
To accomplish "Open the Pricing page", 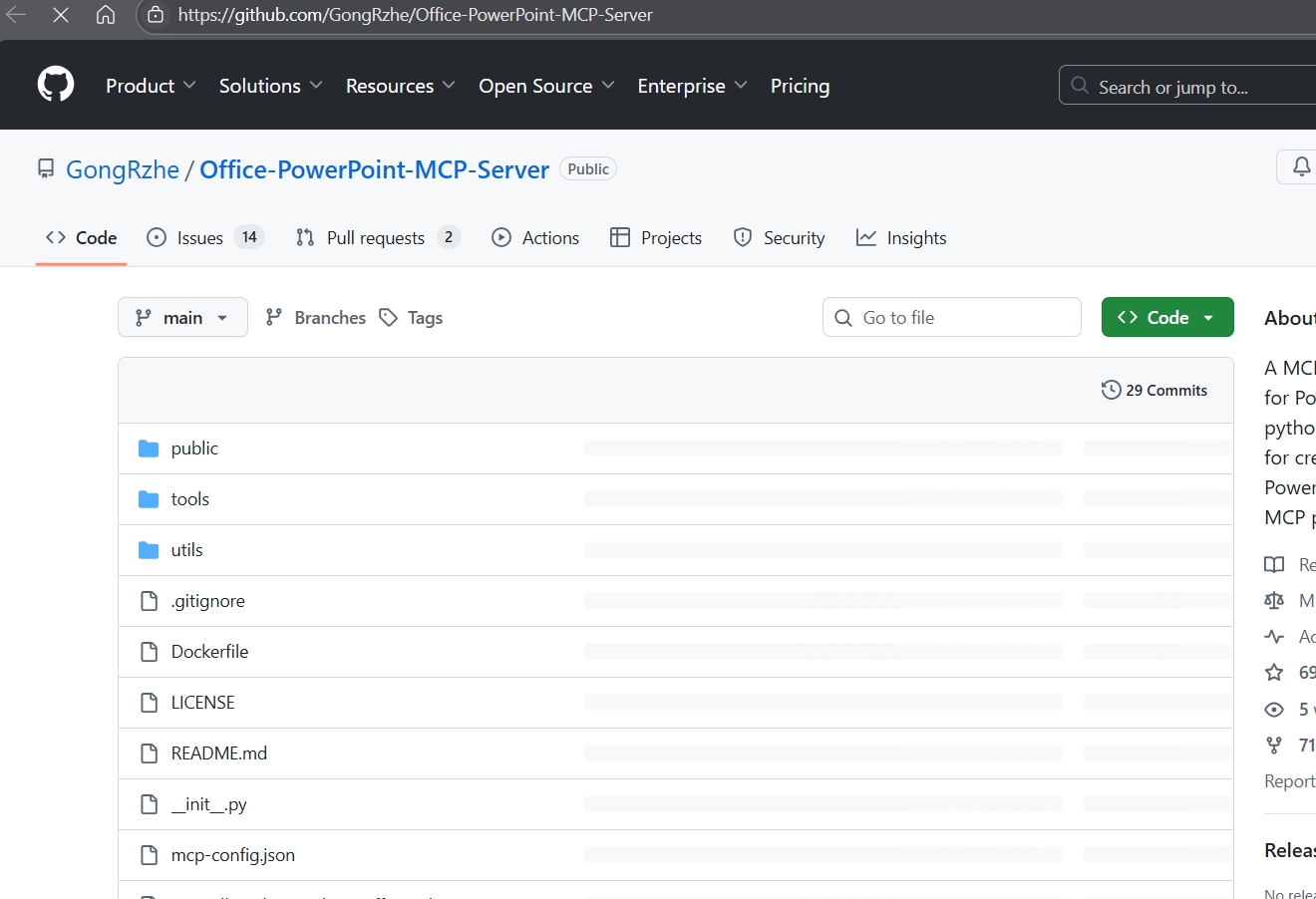I will (800, 86).
